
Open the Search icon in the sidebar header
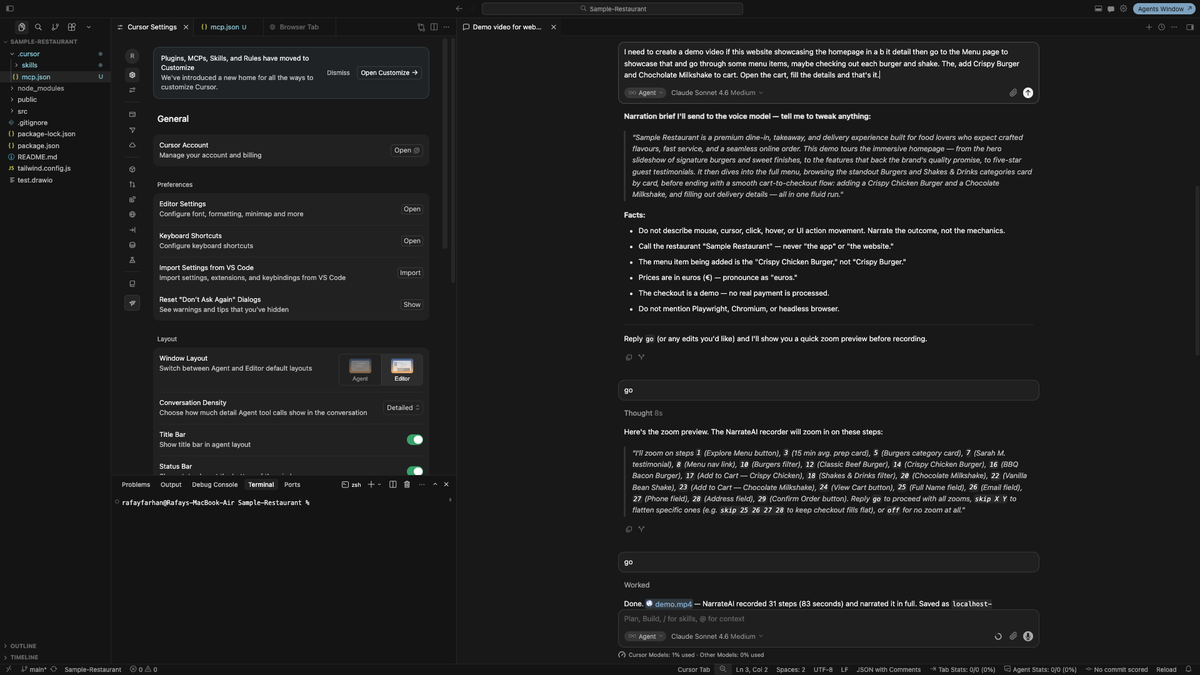click(x=38, y=27)
